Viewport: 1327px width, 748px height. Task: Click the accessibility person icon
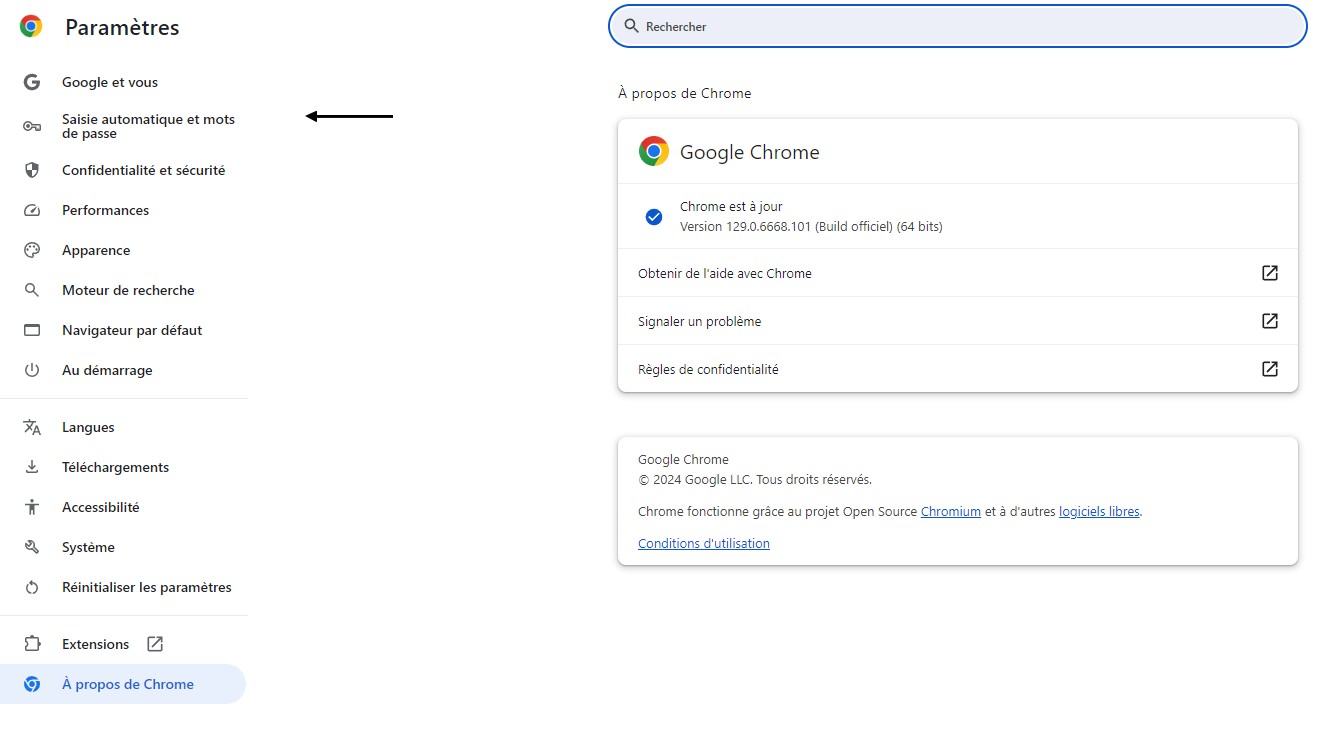(32, 507)
